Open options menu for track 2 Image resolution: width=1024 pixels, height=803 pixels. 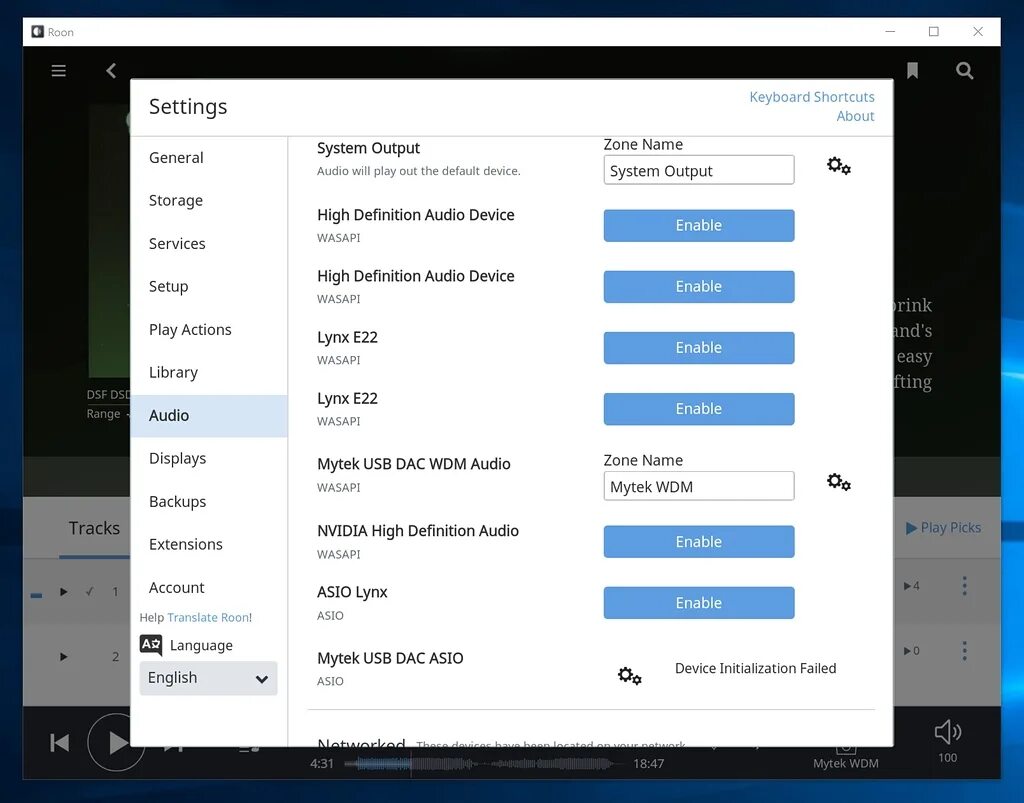(x=965, y=650)
